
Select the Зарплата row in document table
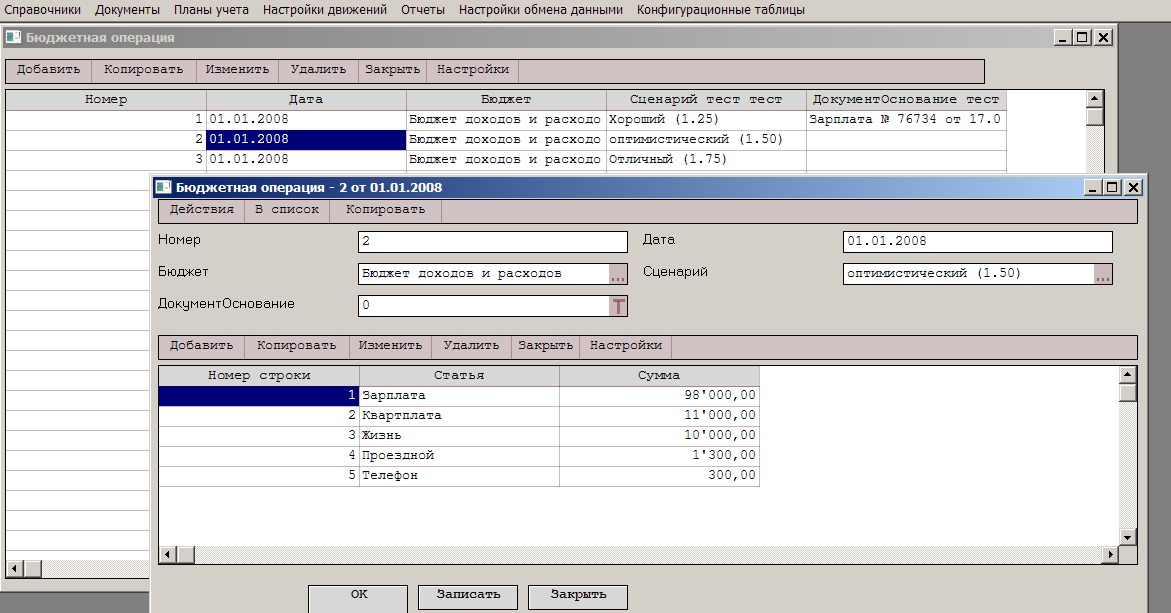pos(459,396)
